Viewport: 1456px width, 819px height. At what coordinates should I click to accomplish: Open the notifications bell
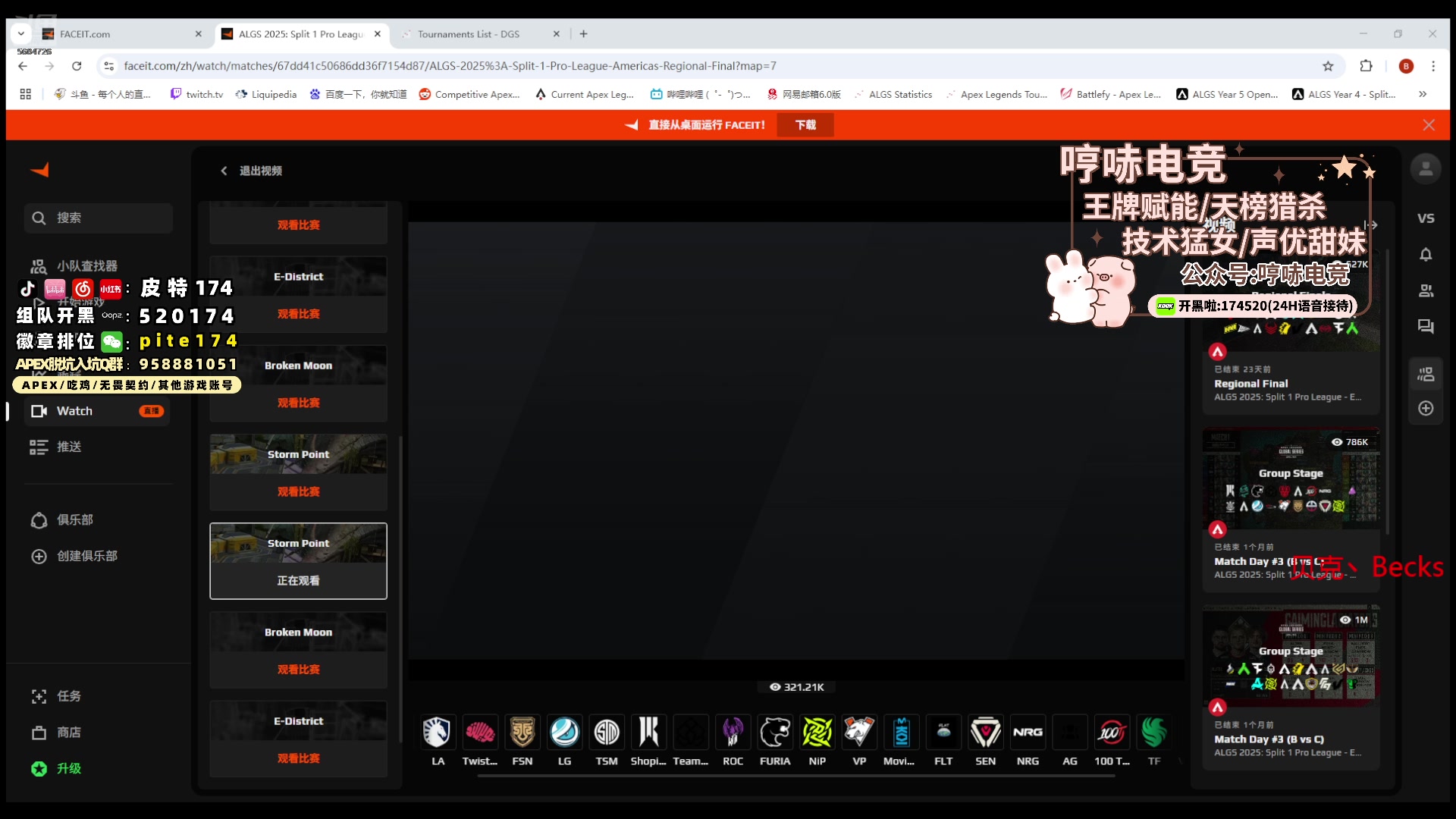tap(1426, 254)
